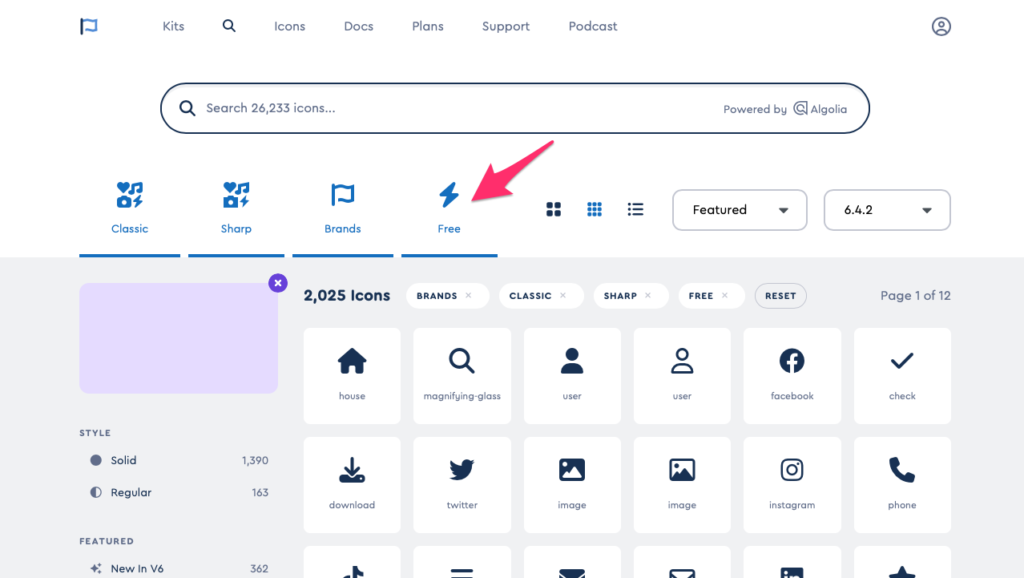Open Docs in navigation
Screen dimensions: 1024x578
coord(359,26)
